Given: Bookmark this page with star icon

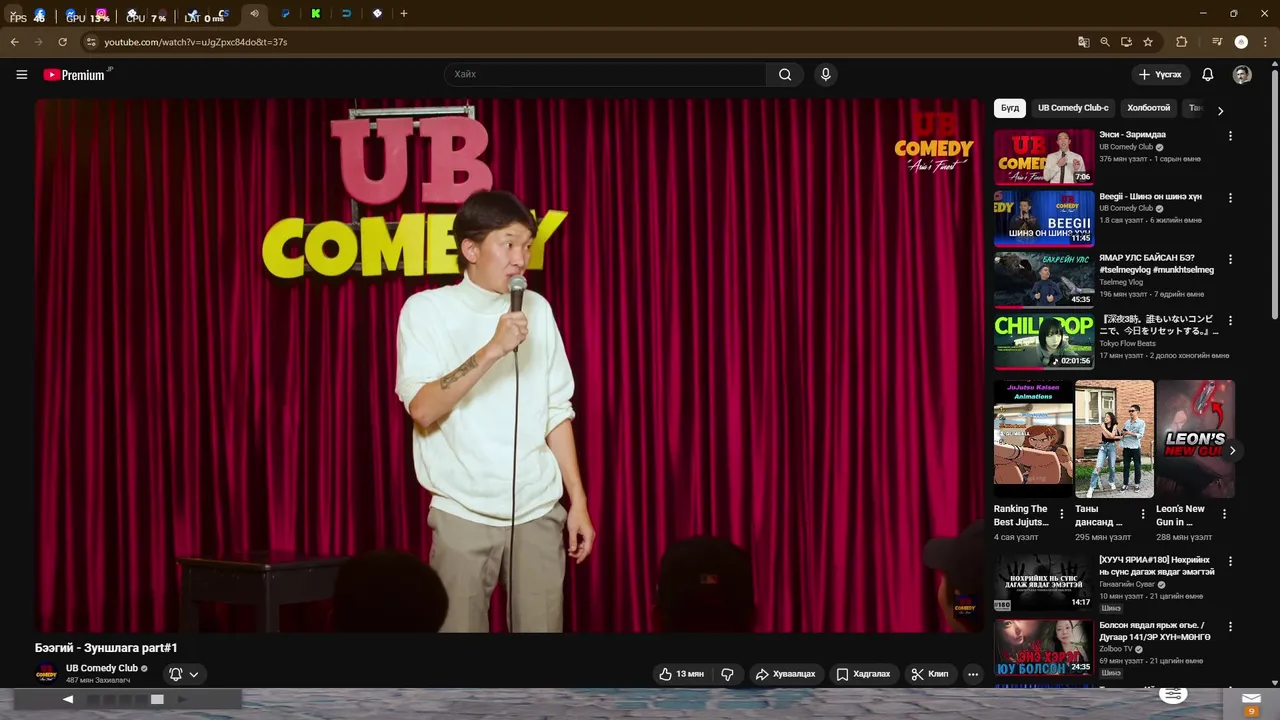Looking at the screenshot, I should pyautogui.click(x=1148, y=42).
